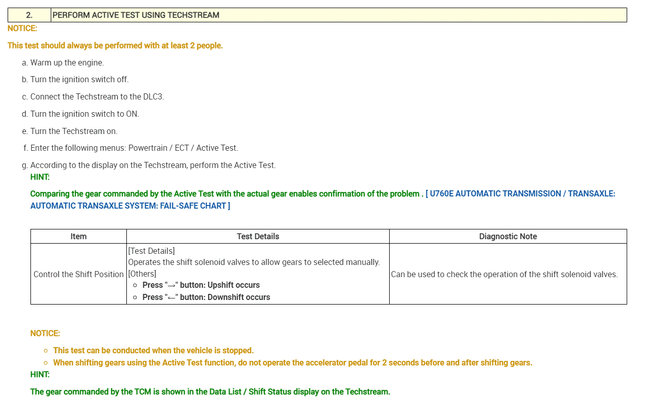Click the 'Item' column header

(79, 236)
